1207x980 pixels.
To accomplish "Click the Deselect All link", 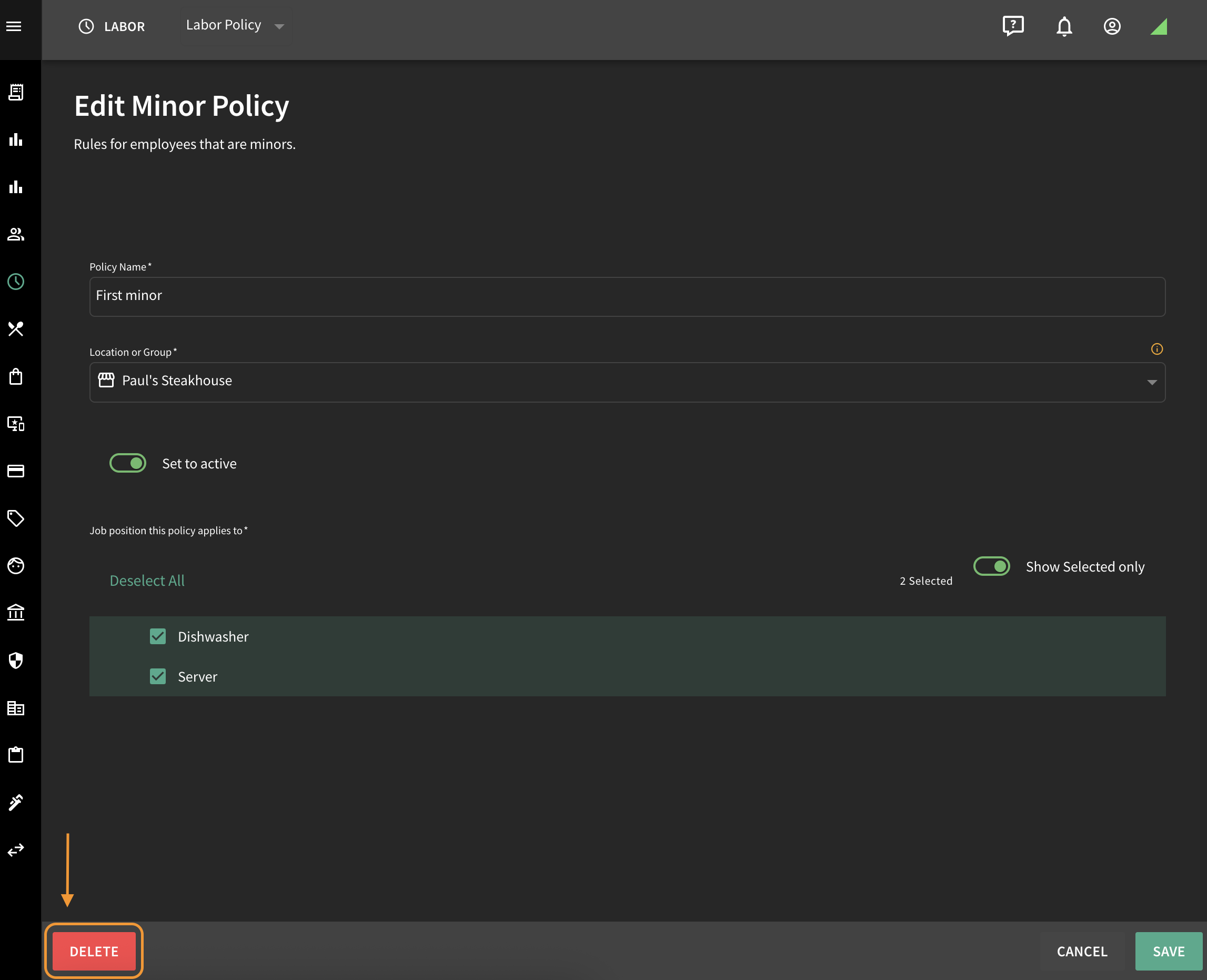I will tap(147, 581).
